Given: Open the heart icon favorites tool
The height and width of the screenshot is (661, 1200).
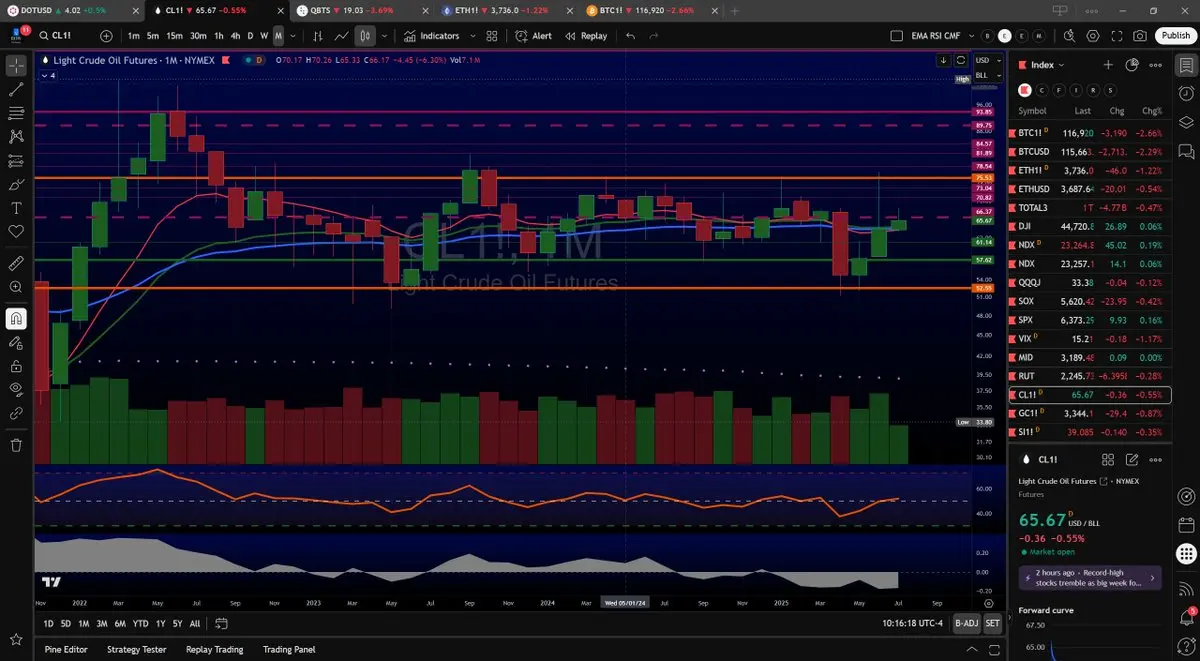Looking at the screenshot, I should point(16,232).
